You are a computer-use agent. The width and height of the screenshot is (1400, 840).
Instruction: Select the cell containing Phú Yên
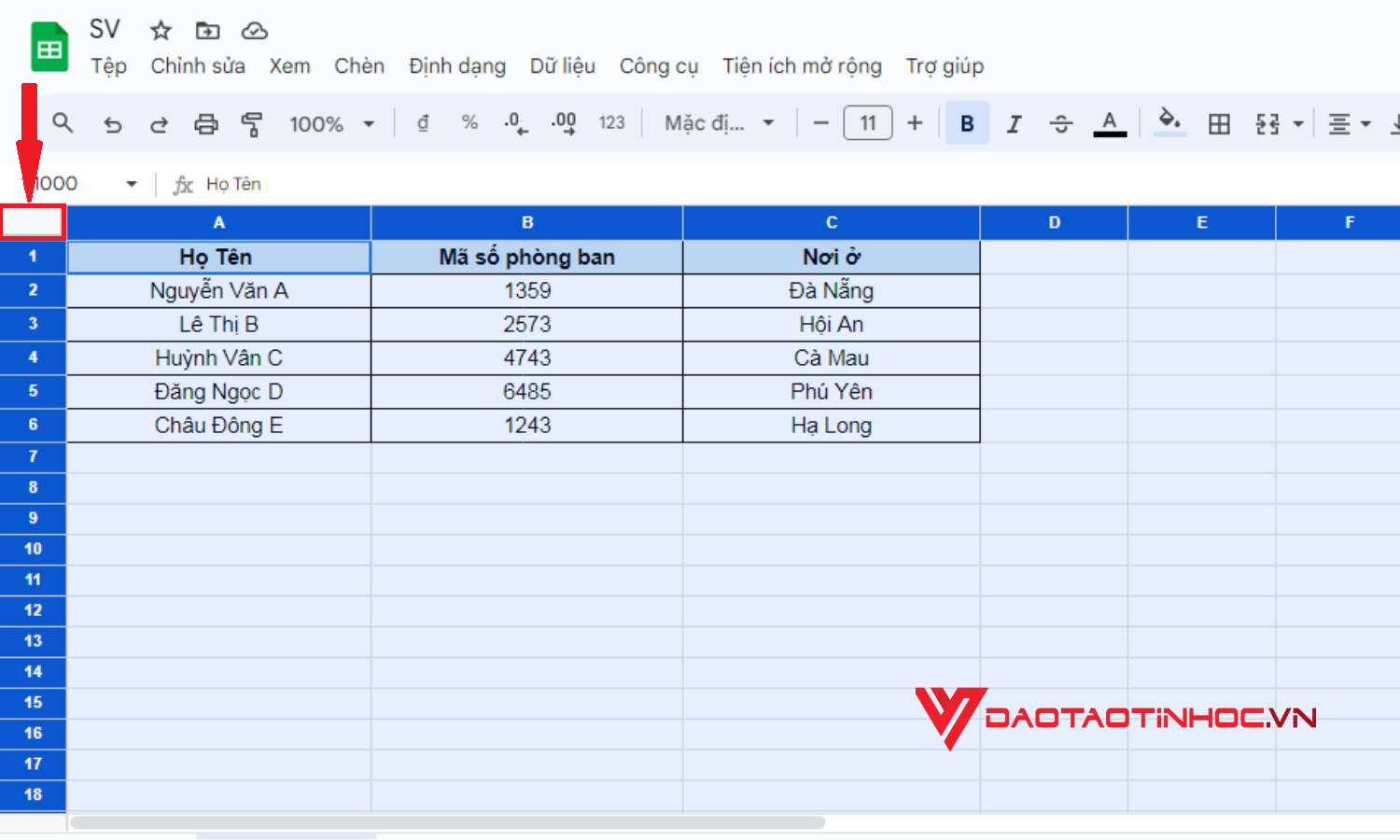pos(831,391)
